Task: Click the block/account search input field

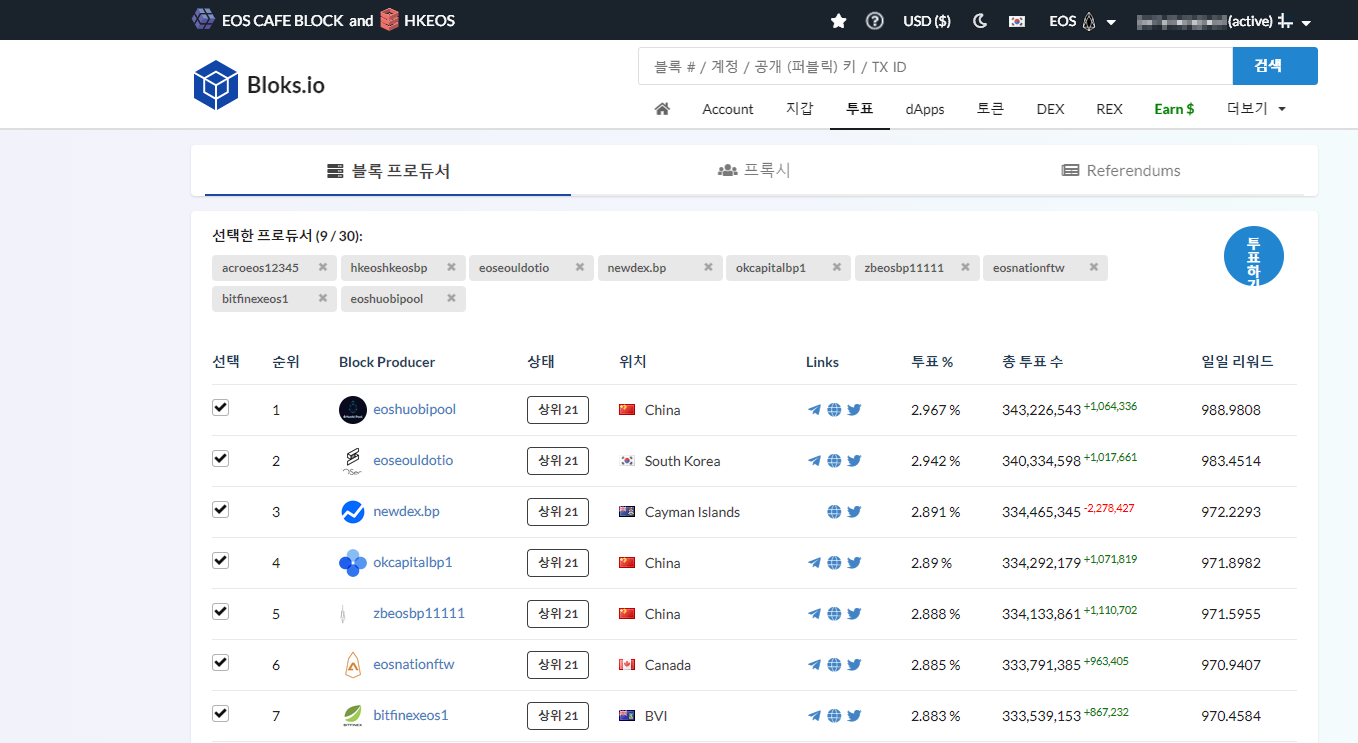Action: coord(935,66)
